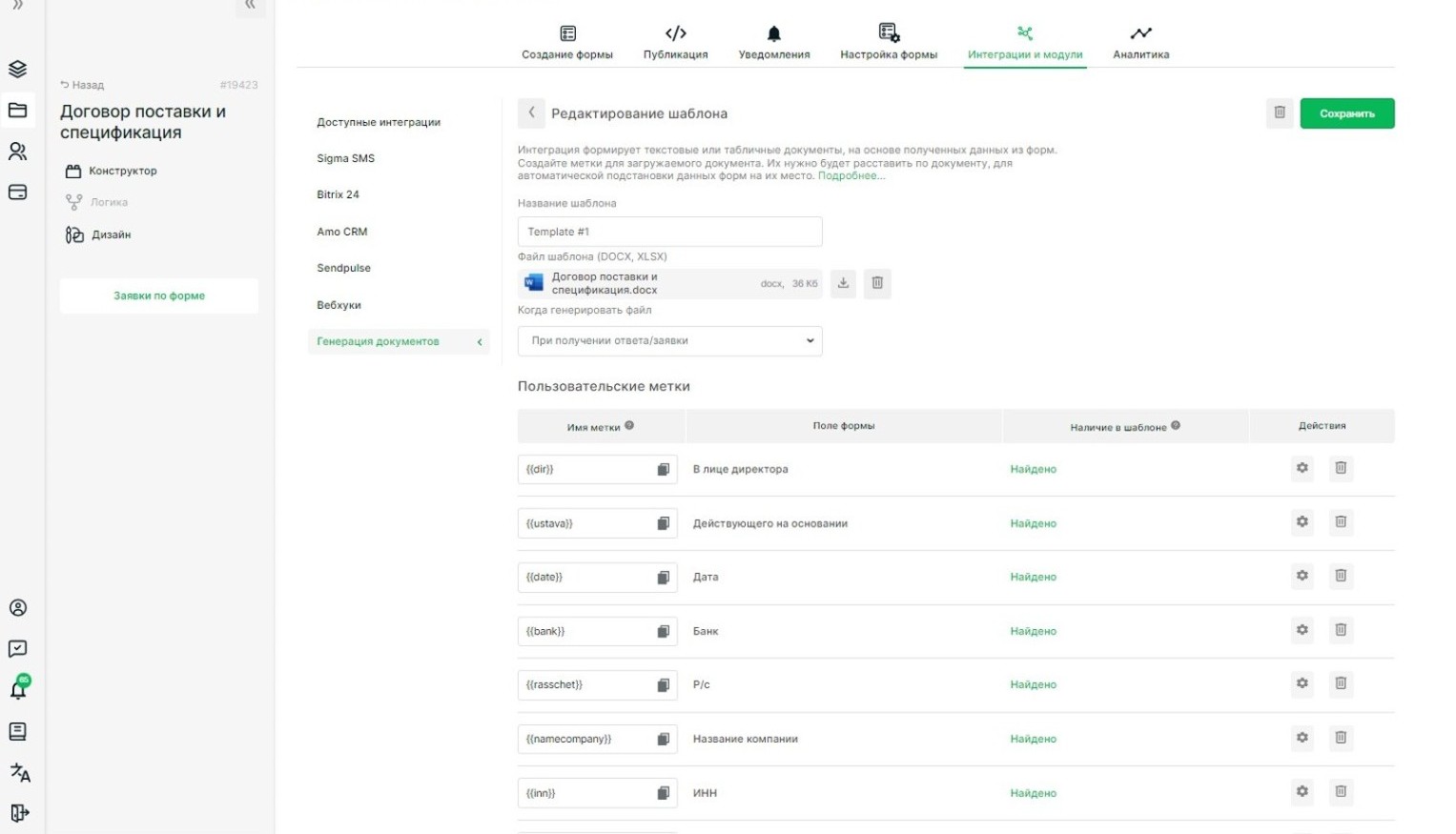Viewport: 1456px width, 834px height.
Task: Open the Аналитика tab
Action: [x=1140, y=43]
